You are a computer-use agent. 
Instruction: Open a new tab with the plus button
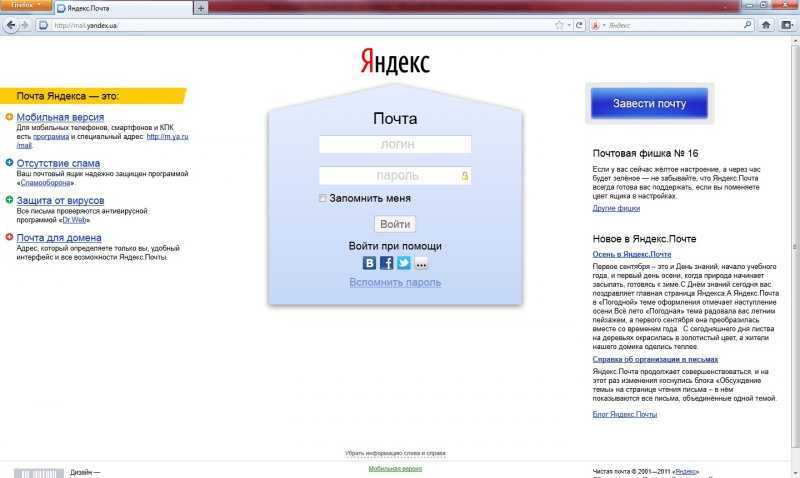(x=201, y=8)
